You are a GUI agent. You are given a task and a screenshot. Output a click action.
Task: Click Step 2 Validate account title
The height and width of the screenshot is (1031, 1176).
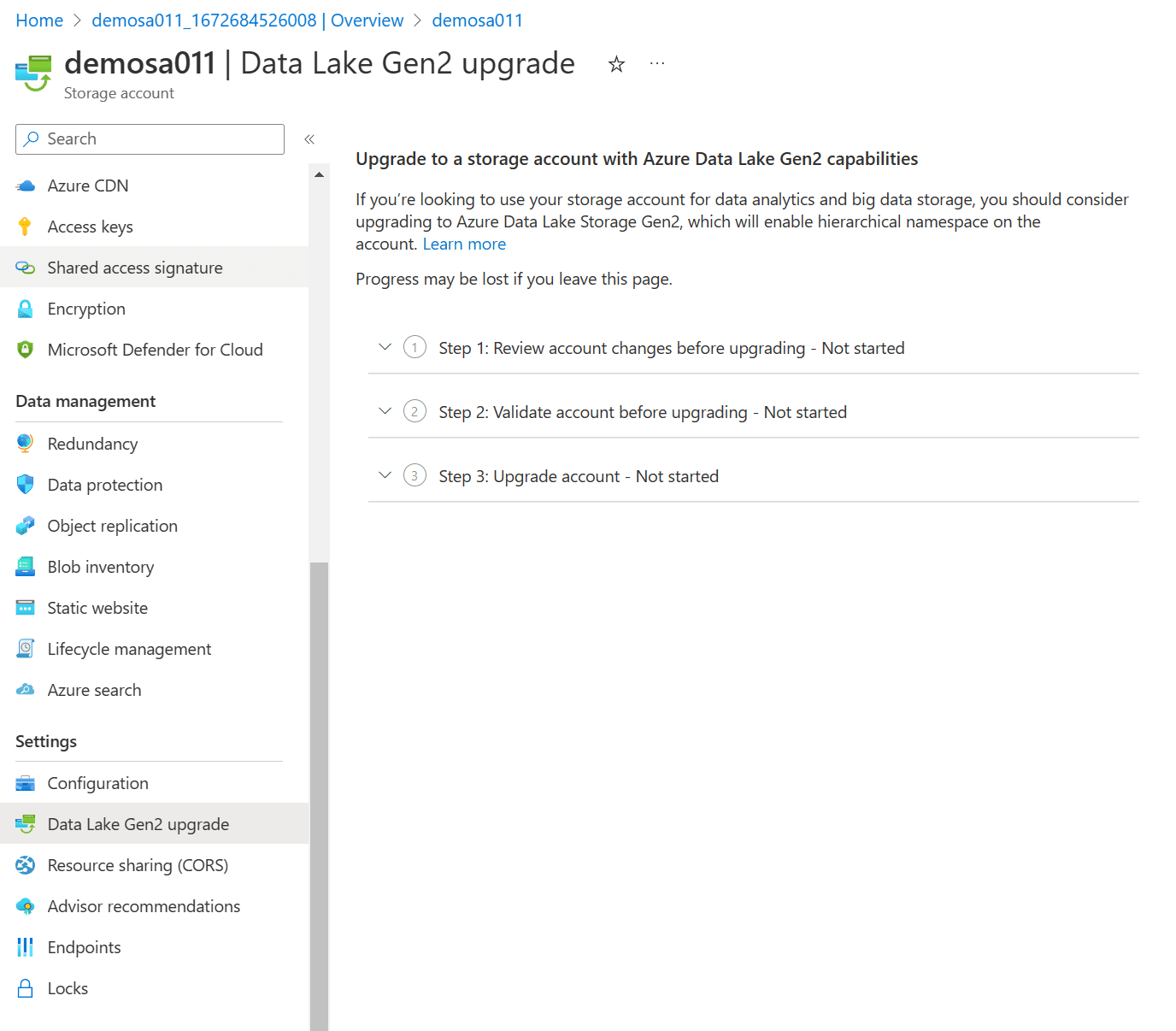[x=643, y=412]
